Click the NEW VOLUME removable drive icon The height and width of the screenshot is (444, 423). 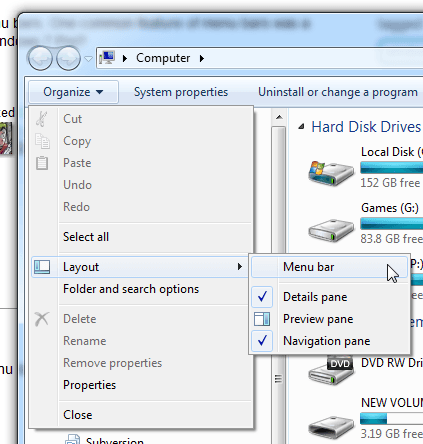pos(331,428)
